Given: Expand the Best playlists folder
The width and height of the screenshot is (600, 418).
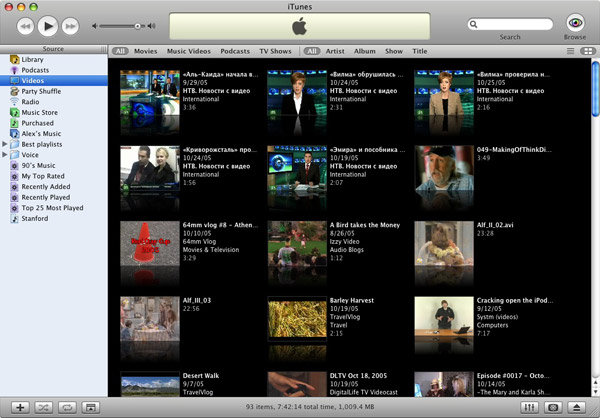Looking at the screenshot, I should tap(5, 144).
